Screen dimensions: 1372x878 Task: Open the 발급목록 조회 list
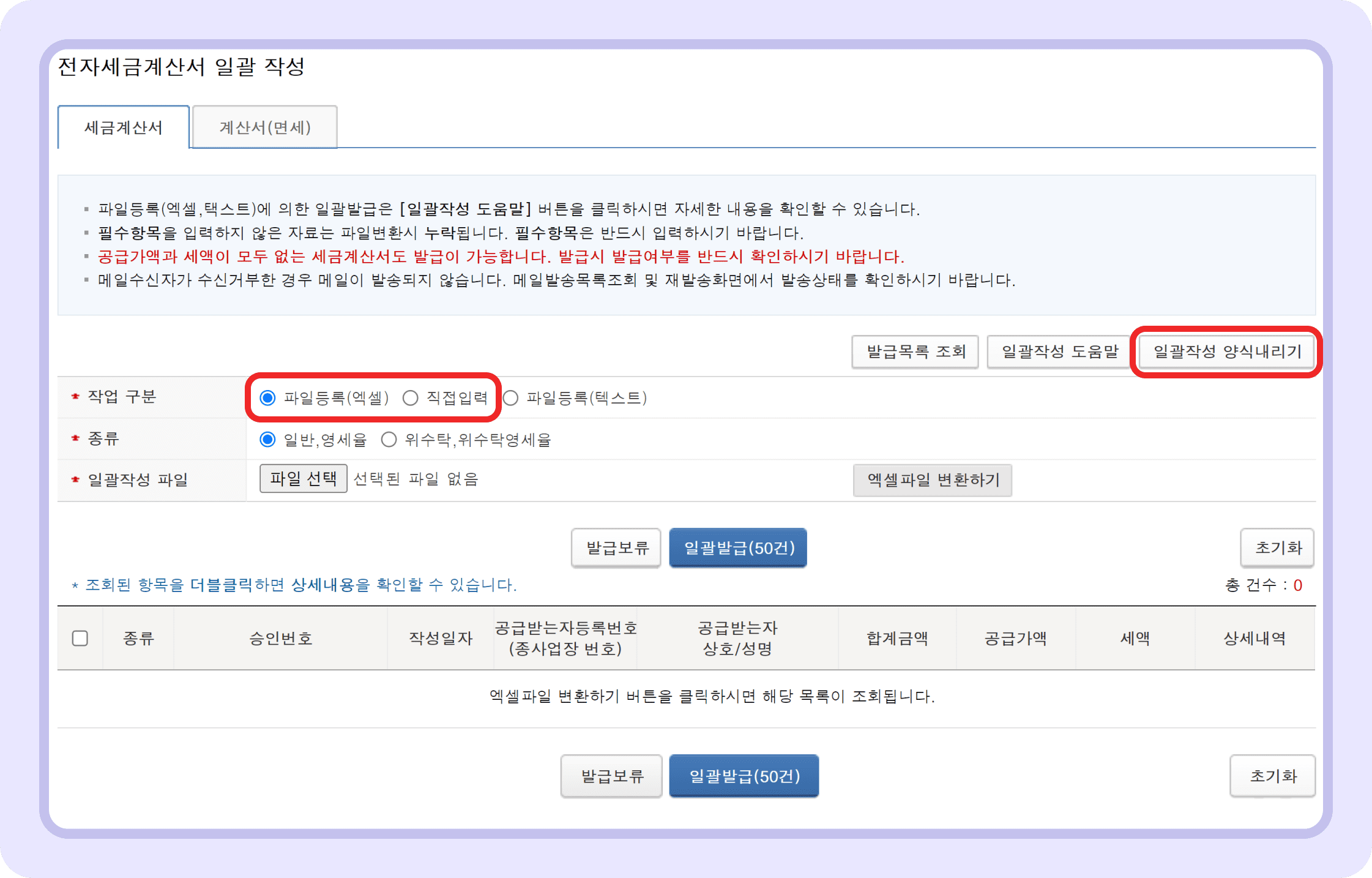pos(915,351)
